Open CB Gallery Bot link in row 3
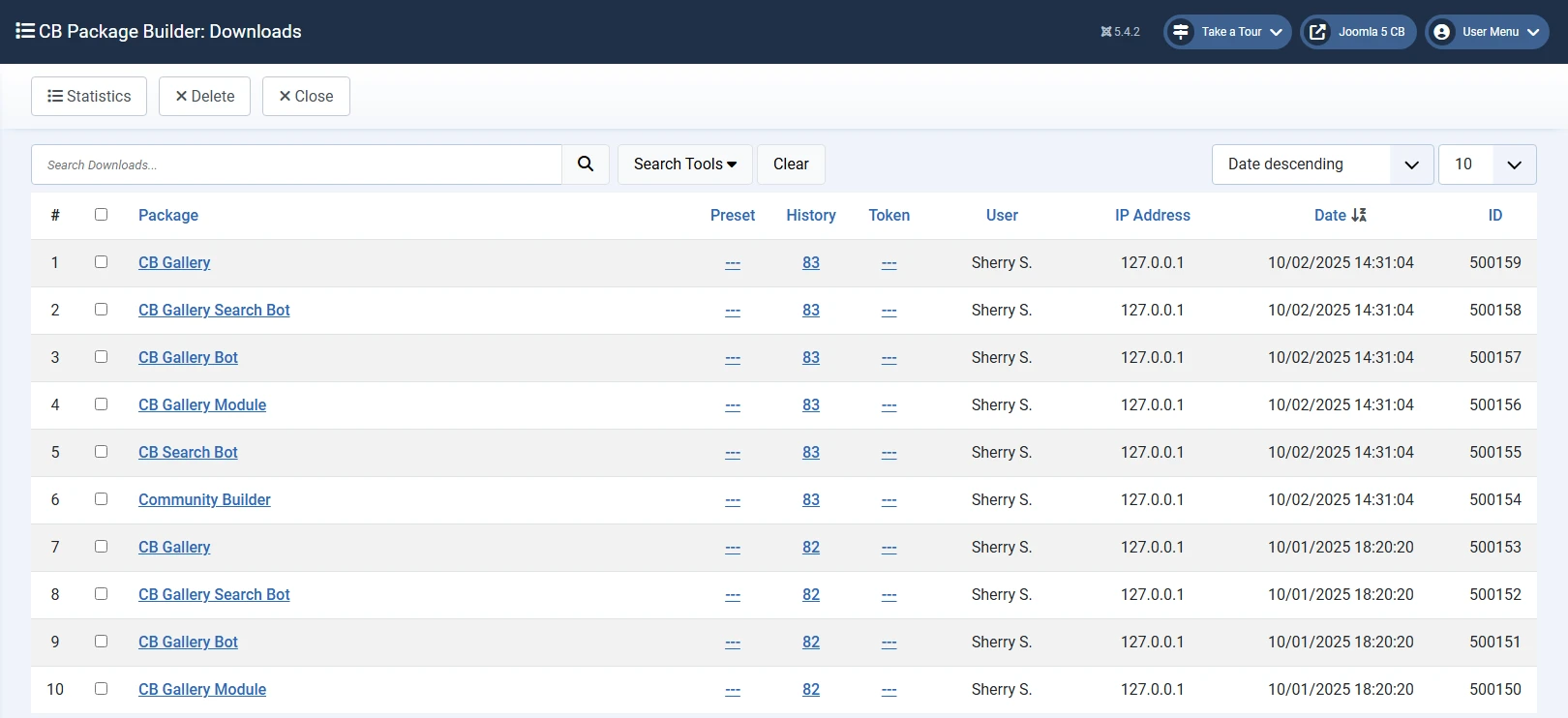Image resolution: width=1568 pixels, height=718 pixels. click(x=188, y=357)
